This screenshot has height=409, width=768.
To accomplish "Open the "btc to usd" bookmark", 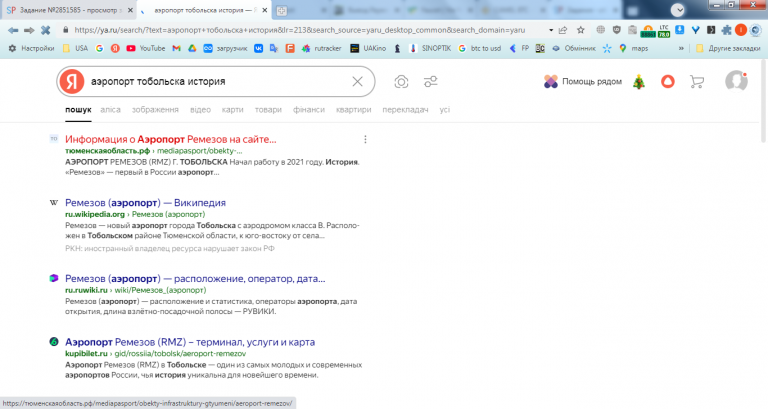I will [x=480, y=48].
